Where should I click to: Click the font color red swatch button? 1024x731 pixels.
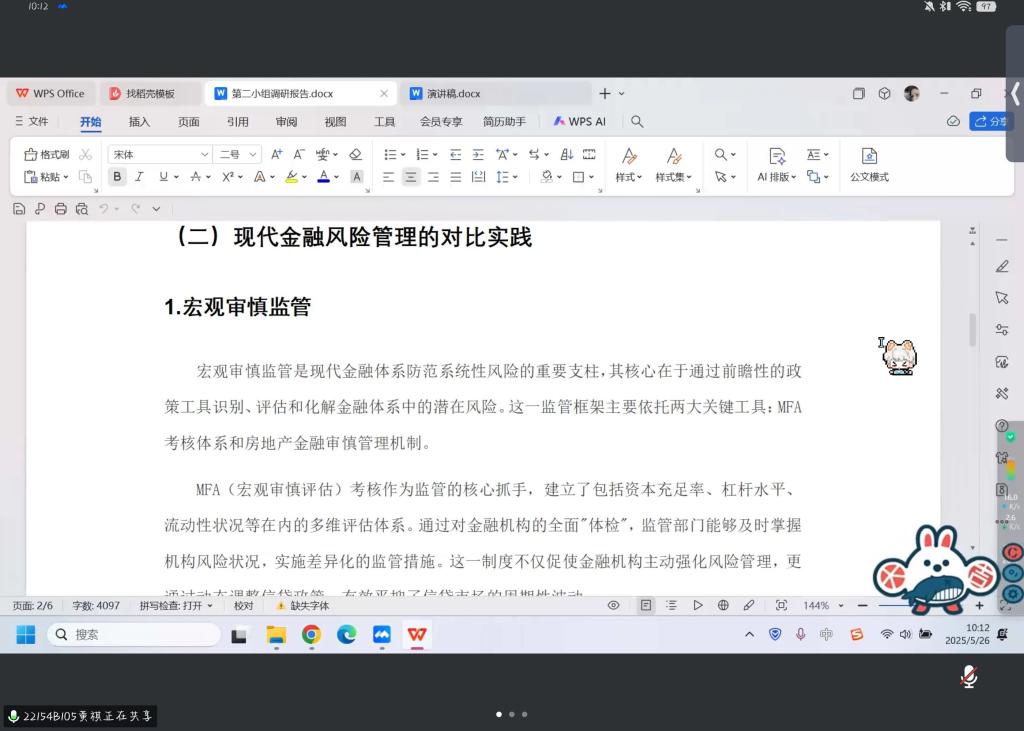tap(322, 177)
